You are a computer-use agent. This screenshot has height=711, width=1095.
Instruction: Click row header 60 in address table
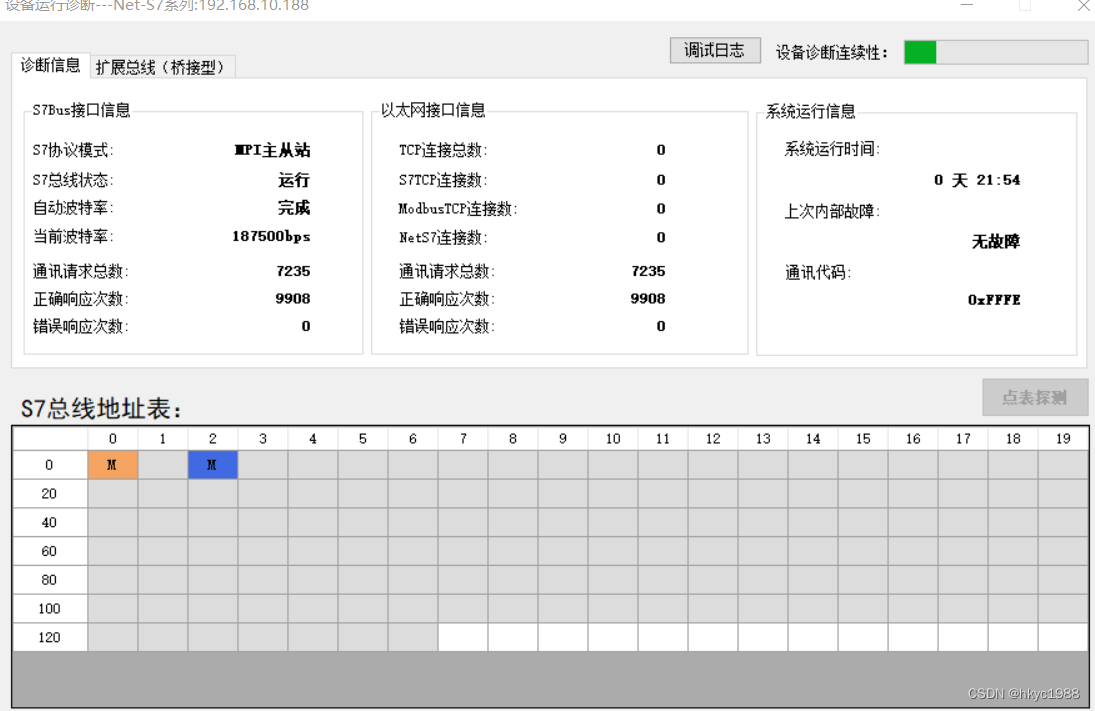click(x=50, y=551)
